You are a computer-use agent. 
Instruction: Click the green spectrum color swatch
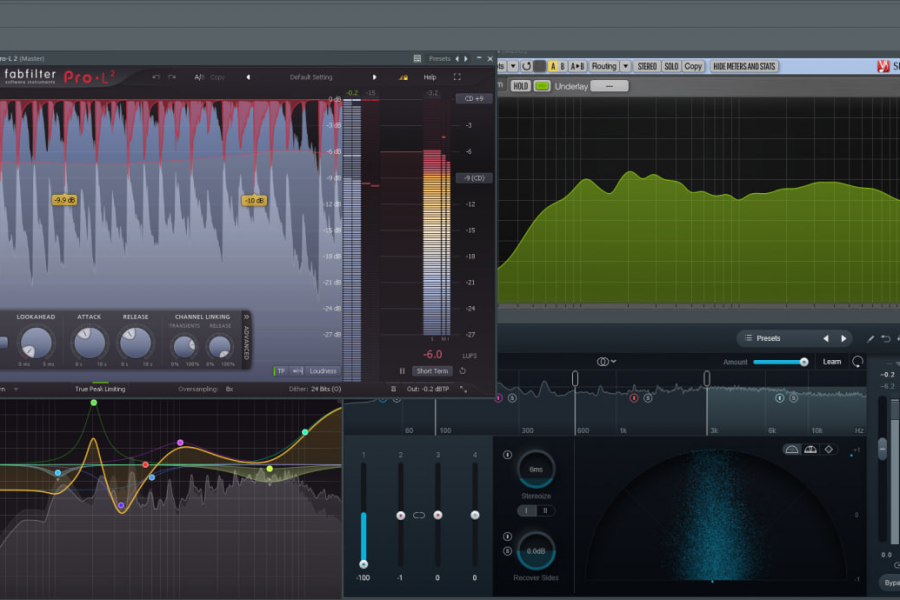[542, 86]
